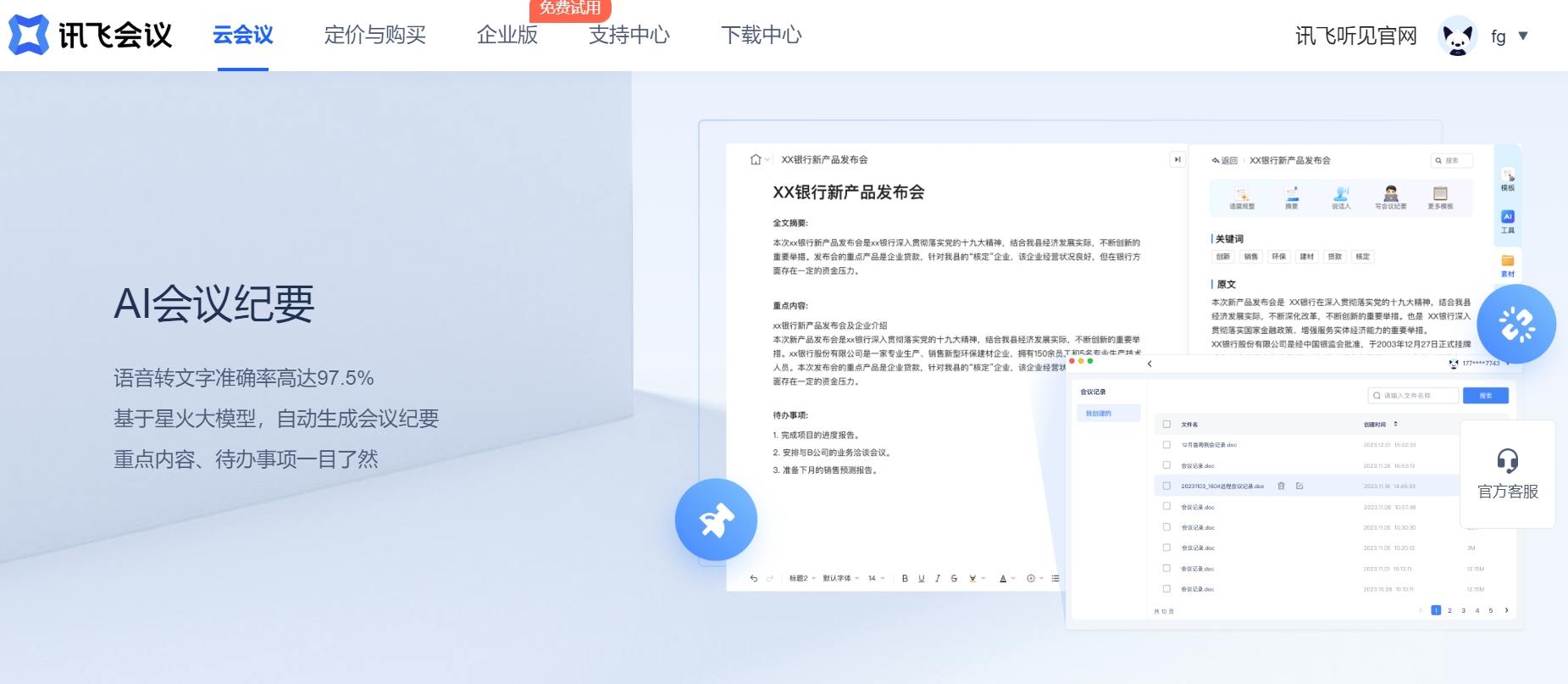The width and height of the screenshot is (1568, 684).
Task: Click the 建材 keyword tag
Action: tap(1307, 257)
